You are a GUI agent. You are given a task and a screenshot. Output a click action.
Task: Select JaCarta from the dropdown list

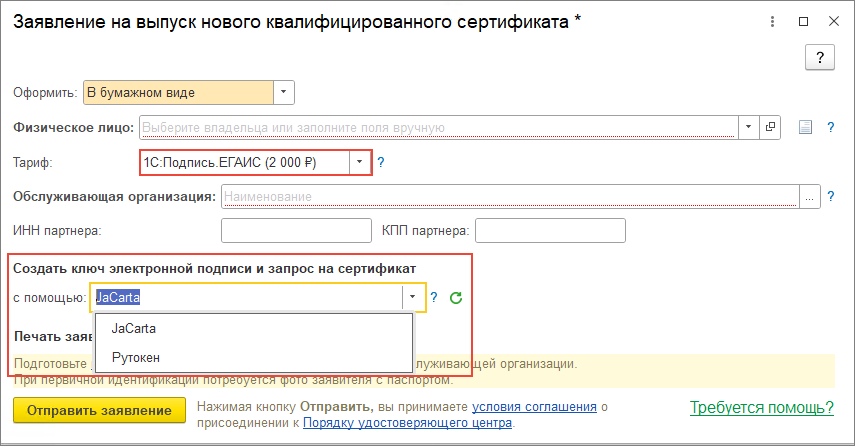coord(134,328)
